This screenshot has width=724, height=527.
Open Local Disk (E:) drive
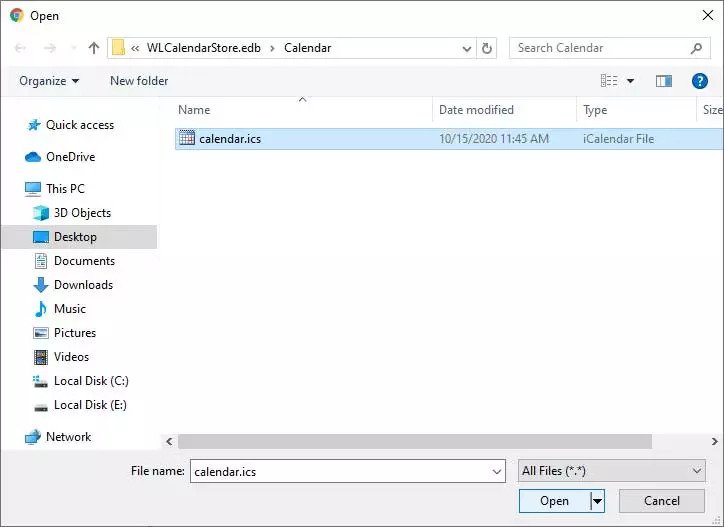tap(90, 405)
